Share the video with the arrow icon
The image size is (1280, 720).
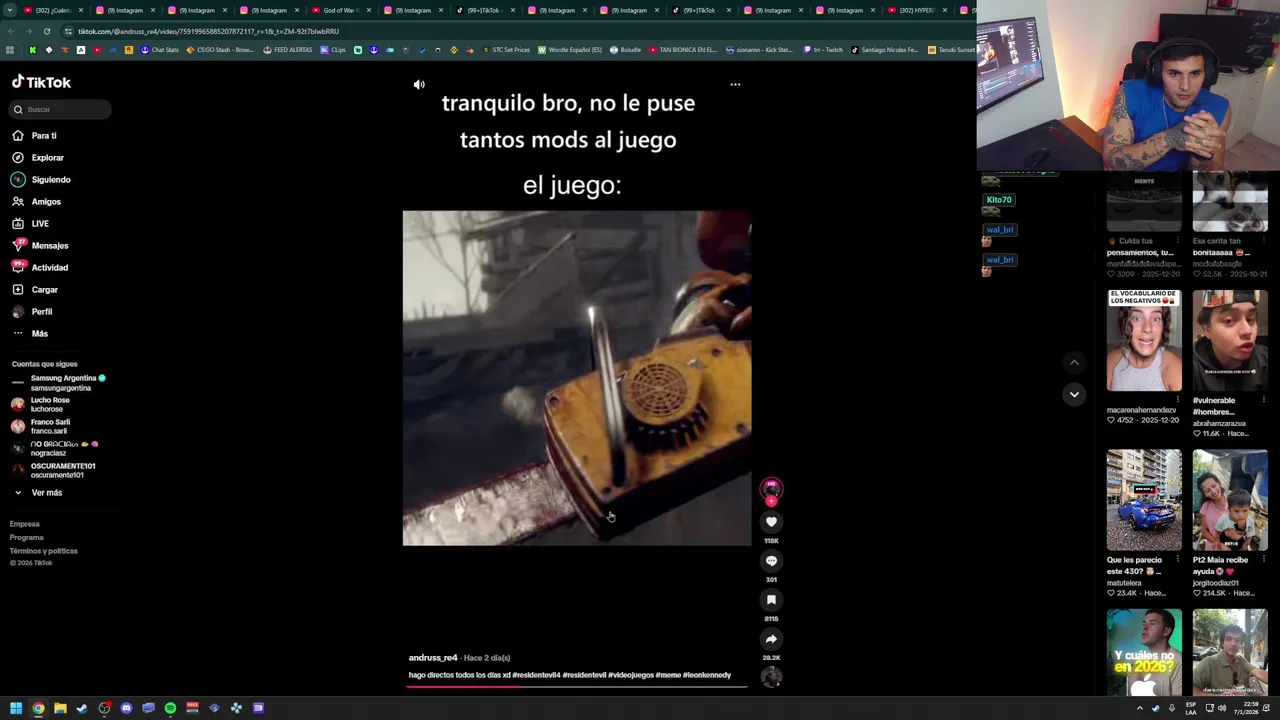coord(771,639)
